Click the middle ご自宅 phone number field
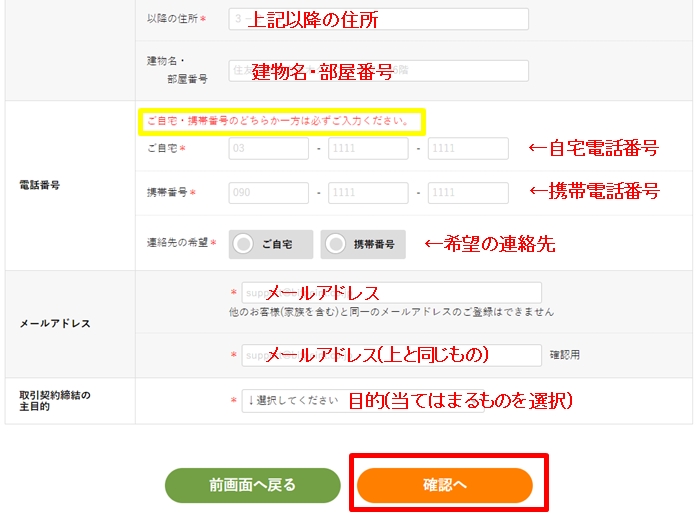The height and width of the screenshot is (514, 700). (368, 148)
